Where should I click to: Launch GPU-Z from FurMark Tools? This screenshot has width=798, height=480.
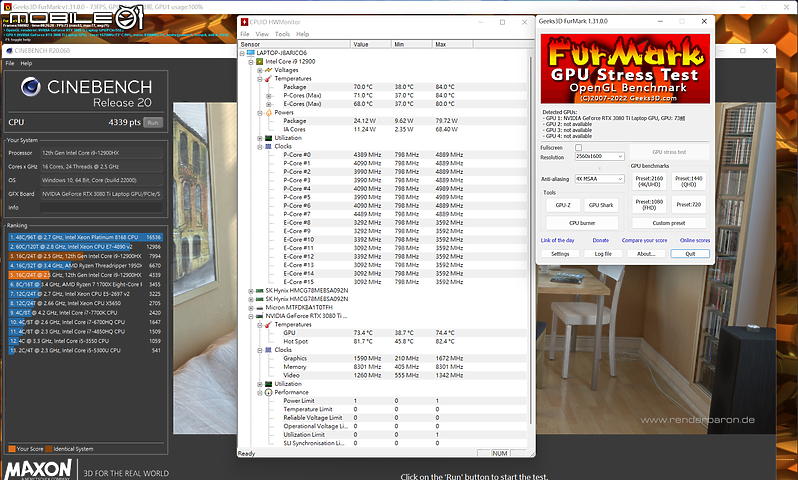pos(563,205)
